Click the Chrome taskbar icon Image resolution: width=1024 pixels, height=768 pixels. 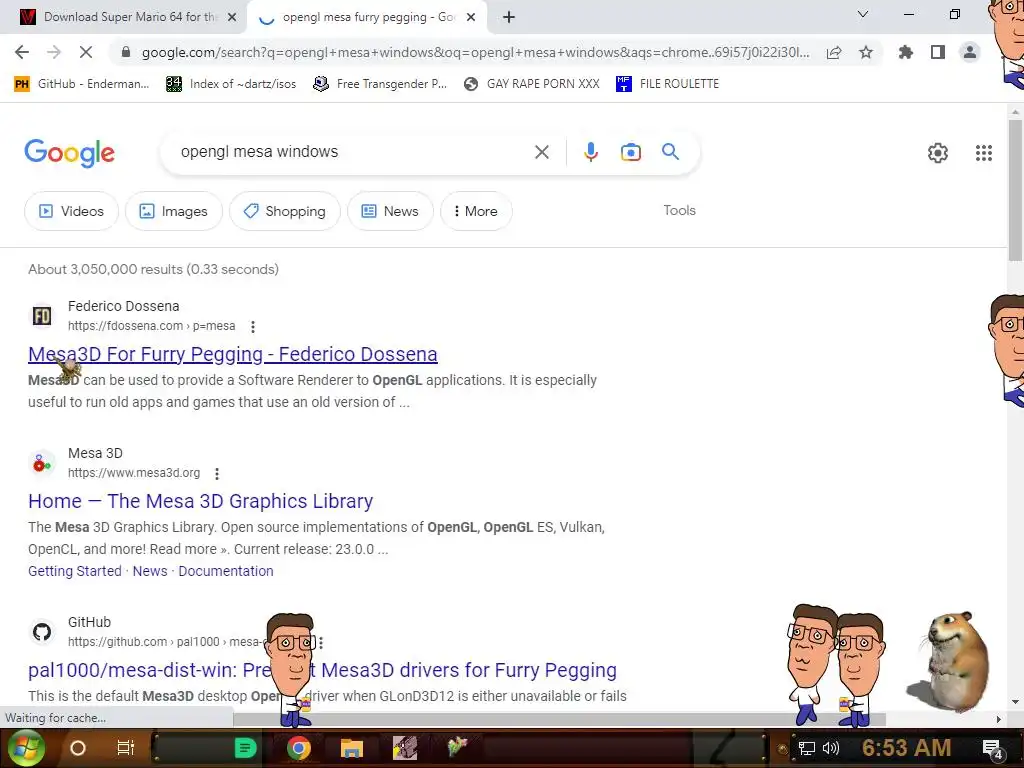pos(298,748)
